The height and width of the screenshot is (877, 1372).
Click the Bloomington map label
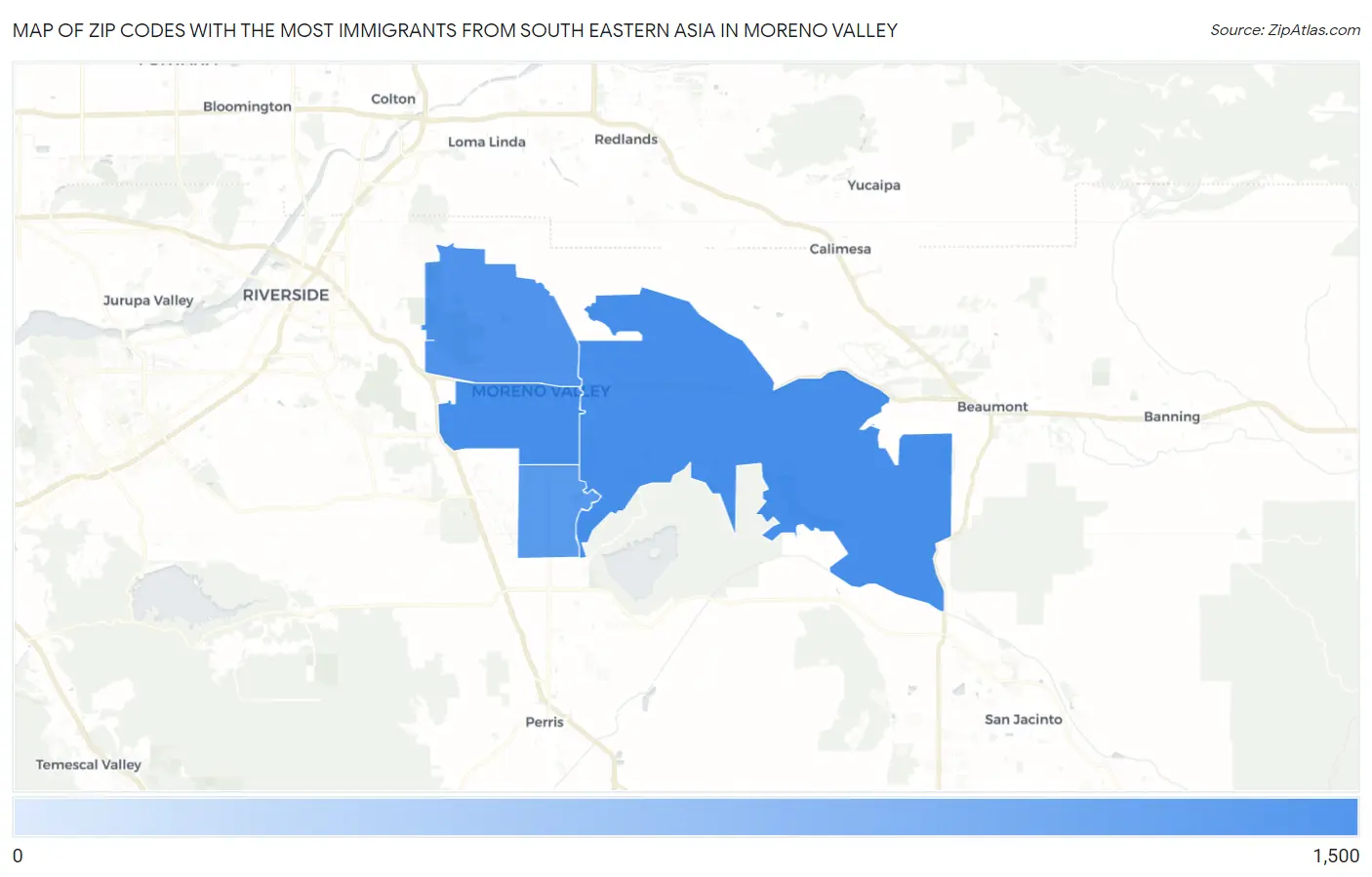click(x=247, y=106)
